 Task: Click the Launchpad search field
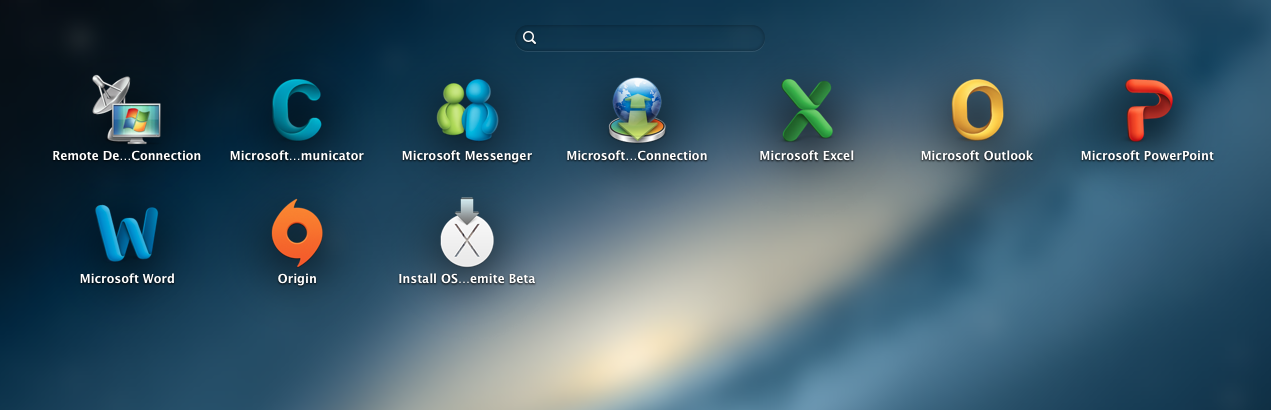pos(640,38)
